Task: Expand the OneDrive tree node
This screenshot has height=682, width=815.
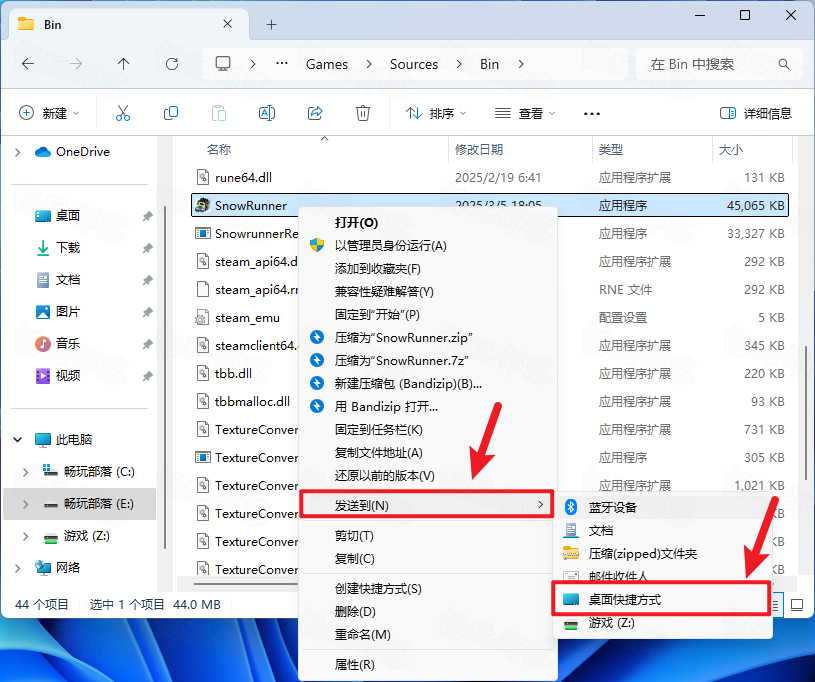Action: point(18,152)
